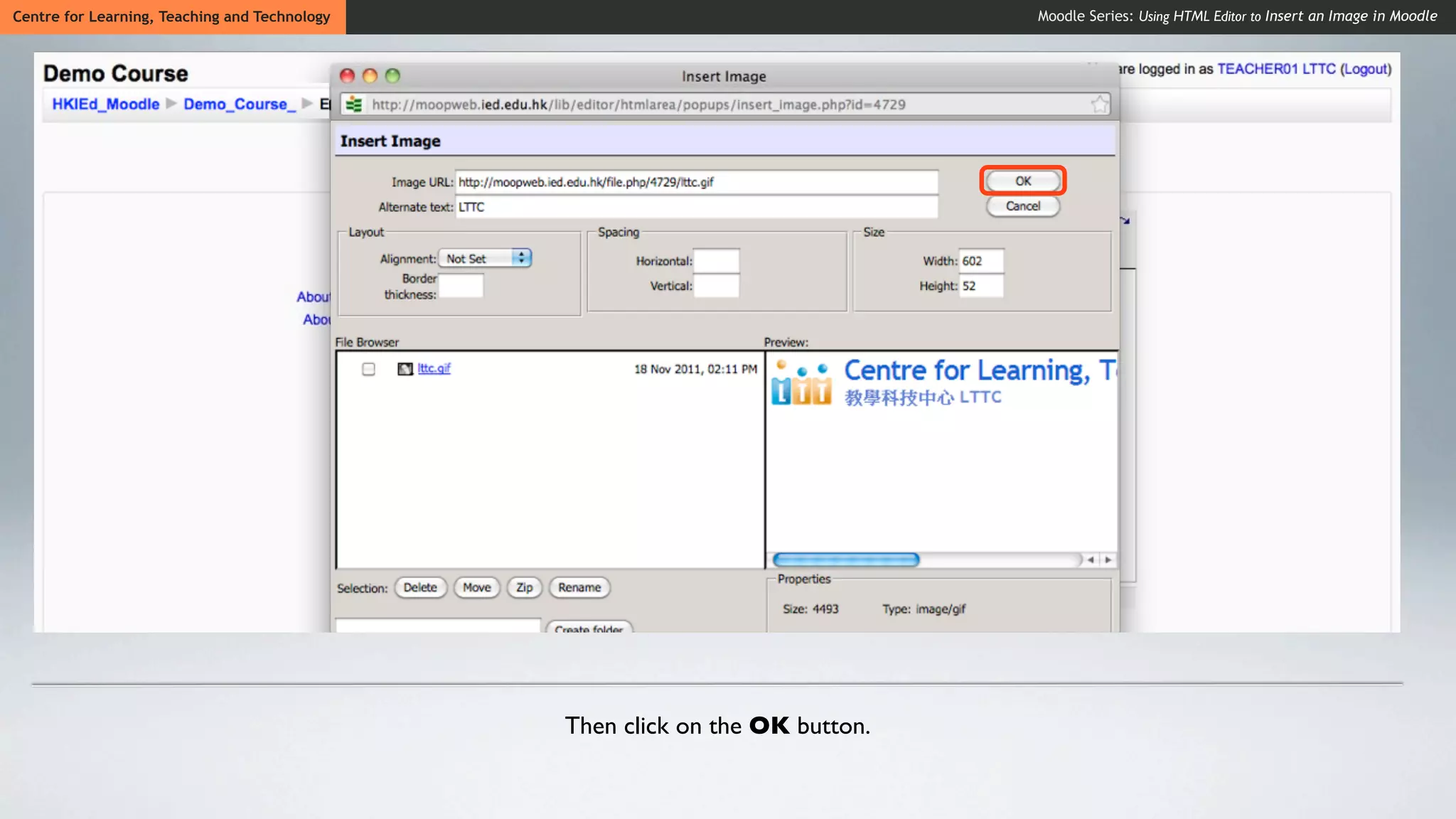
Task: Click the Zip selection button
Action: click(x=524, y=588)
